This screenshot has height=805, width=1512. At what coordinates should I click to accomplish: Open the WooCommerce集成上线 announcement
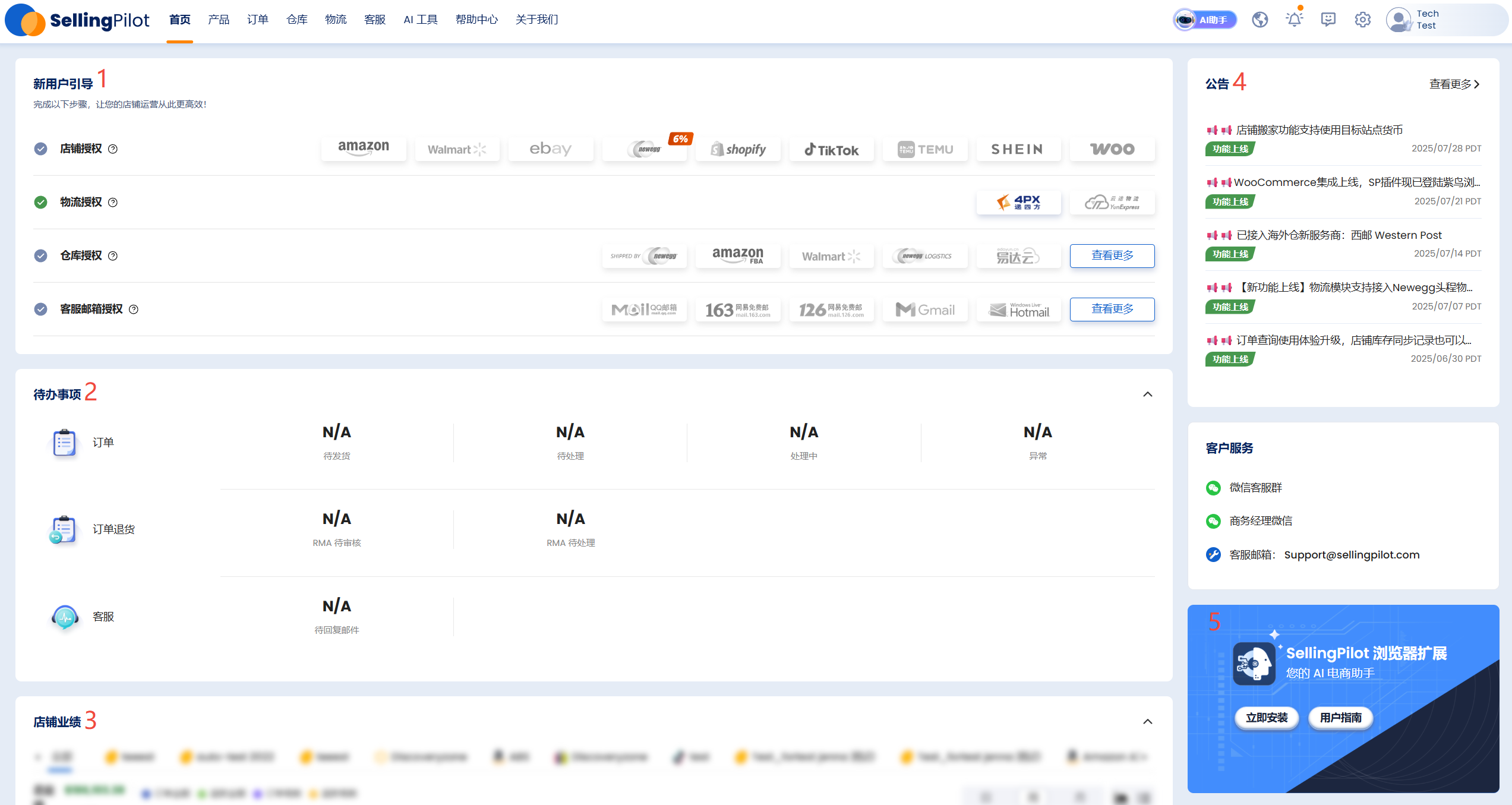[1357, 182]
